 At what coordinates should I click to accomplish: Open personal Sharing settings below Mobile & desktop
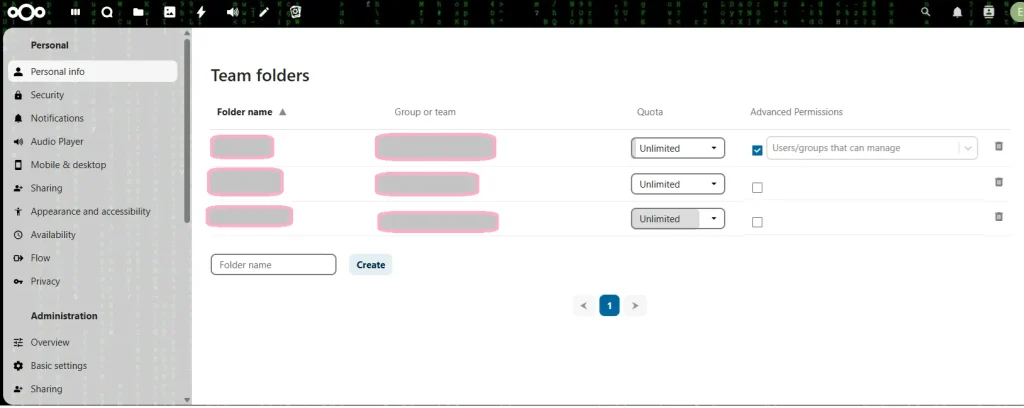tap(93, 188)
